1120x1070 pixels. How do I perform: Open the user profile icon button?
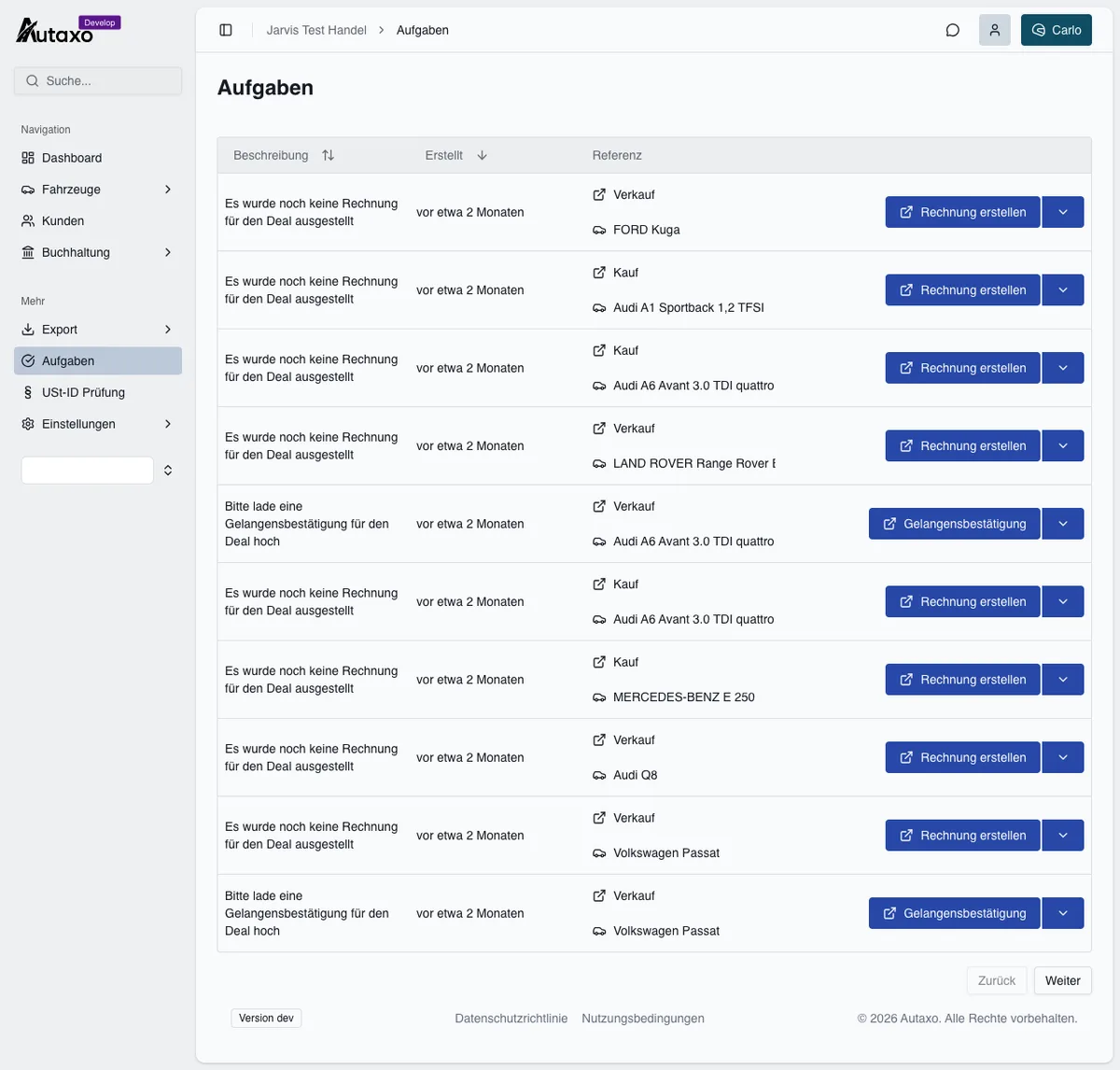(994, 30)
